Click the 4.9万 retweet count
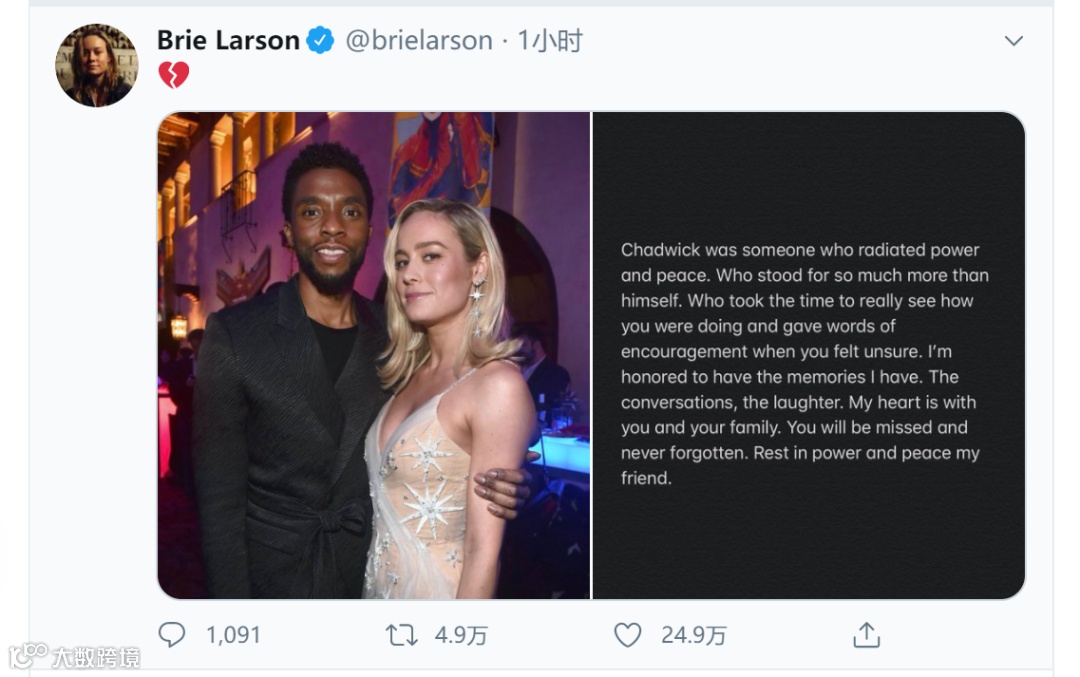The image size is (1080, 677). coord(461,635)
